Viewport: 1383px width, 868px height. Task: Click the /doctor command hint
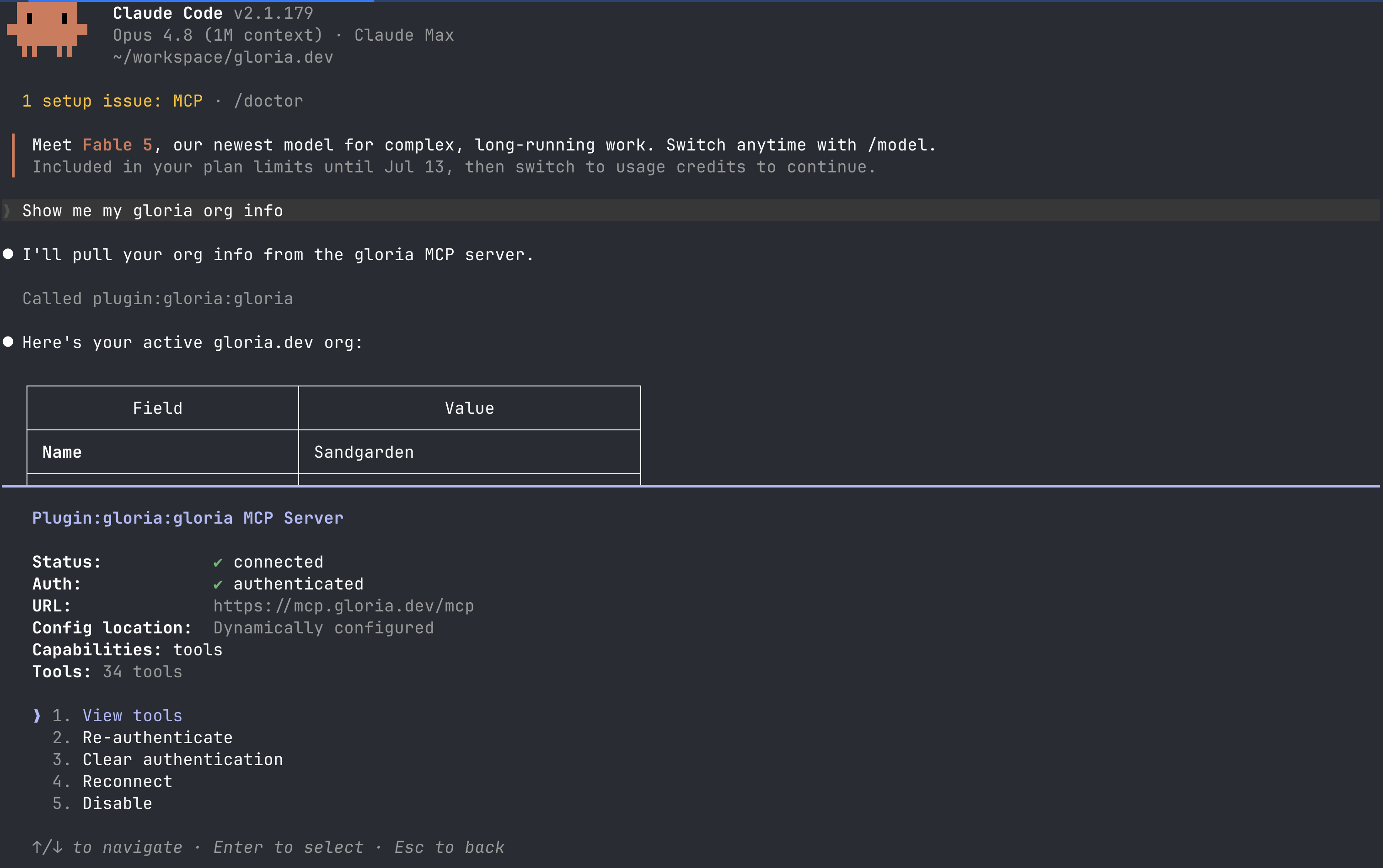pyautogui.click(x=268, y=102)
